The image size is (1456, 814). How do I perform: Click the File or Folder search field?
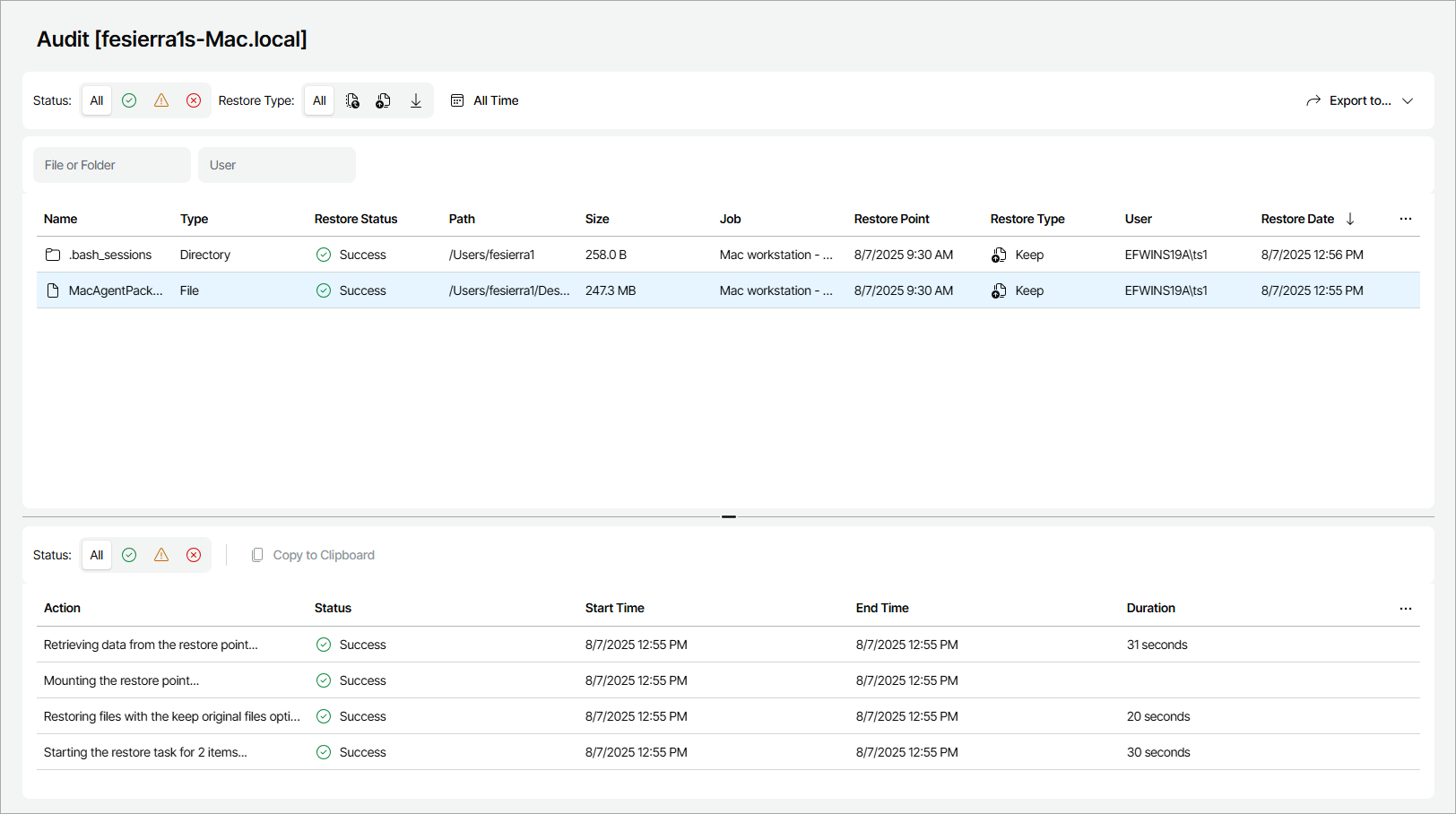click(x=112, y=165)
